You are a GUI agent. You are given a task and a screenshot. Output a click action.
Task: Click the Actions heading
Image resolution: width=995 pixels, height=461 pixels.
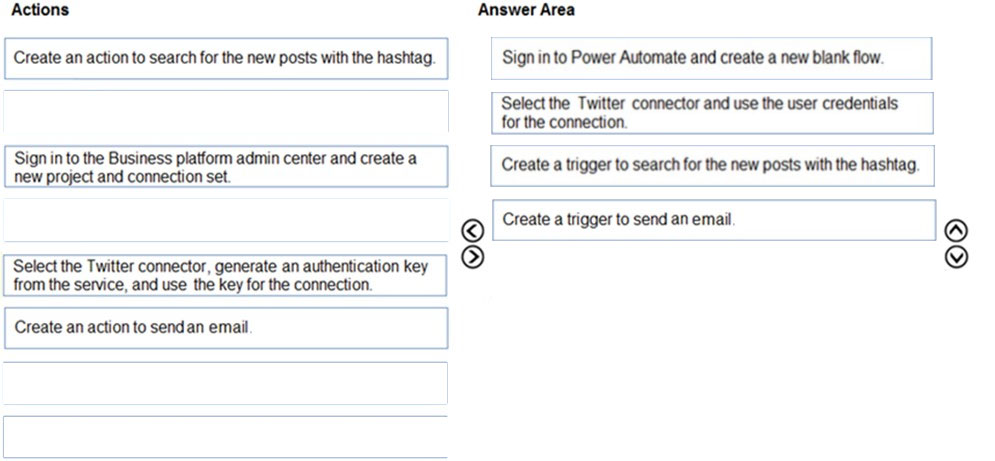tap(41, 10)
